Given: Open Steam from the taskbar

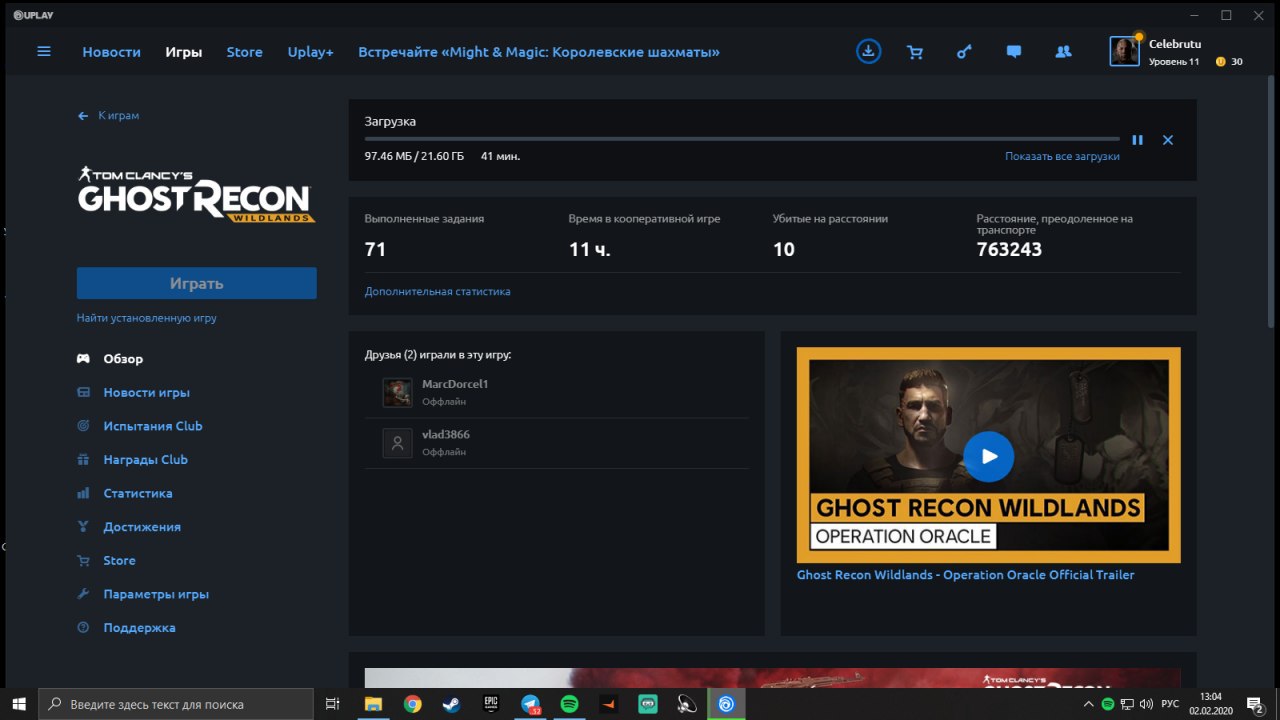Looking at the screenshot, I should pos(451,704).
